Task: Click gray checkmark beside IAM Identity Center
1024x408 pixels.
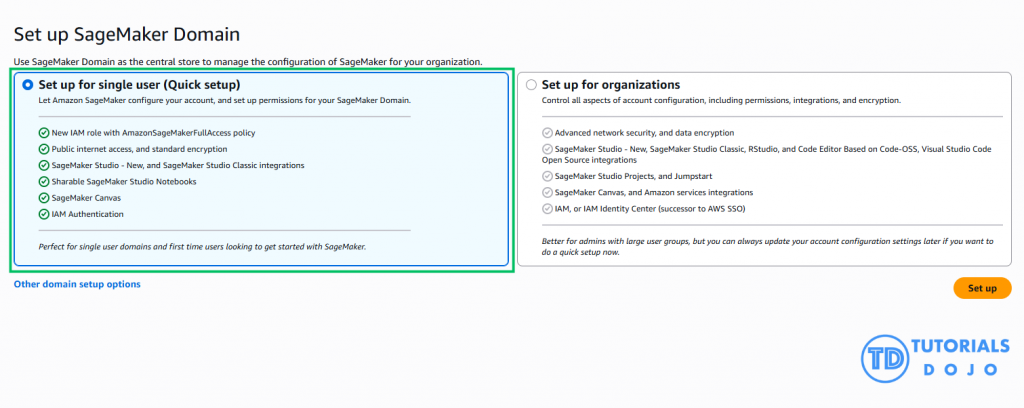Action: point(546,208)
